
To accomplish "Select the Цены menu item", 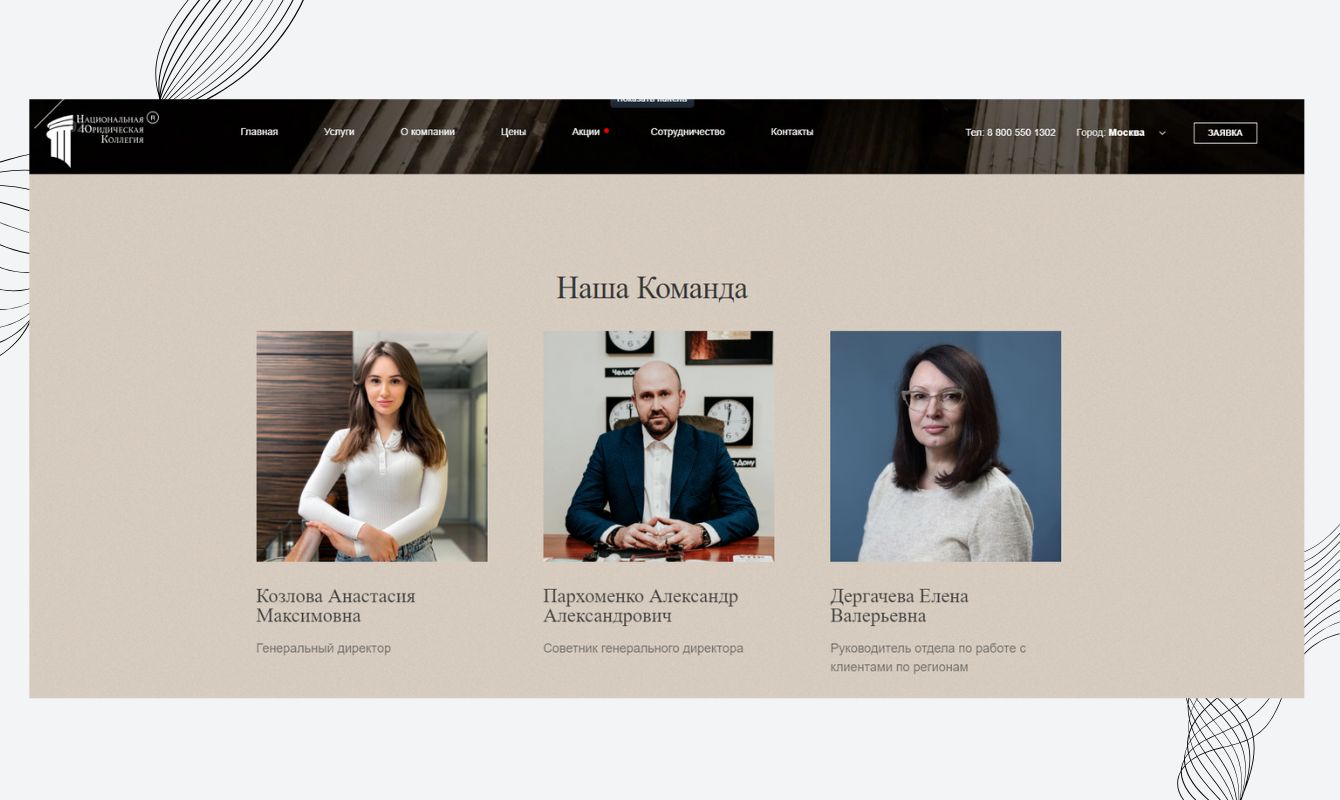I will (x=513, y=132).
